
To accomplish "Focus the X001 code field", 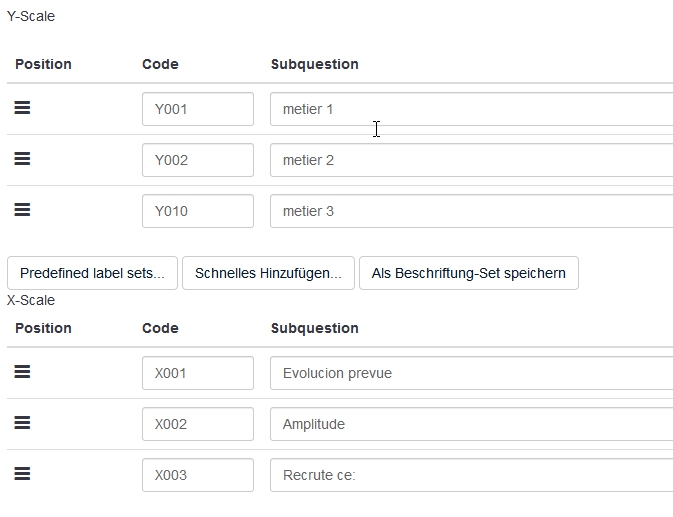I will [198, 373].
